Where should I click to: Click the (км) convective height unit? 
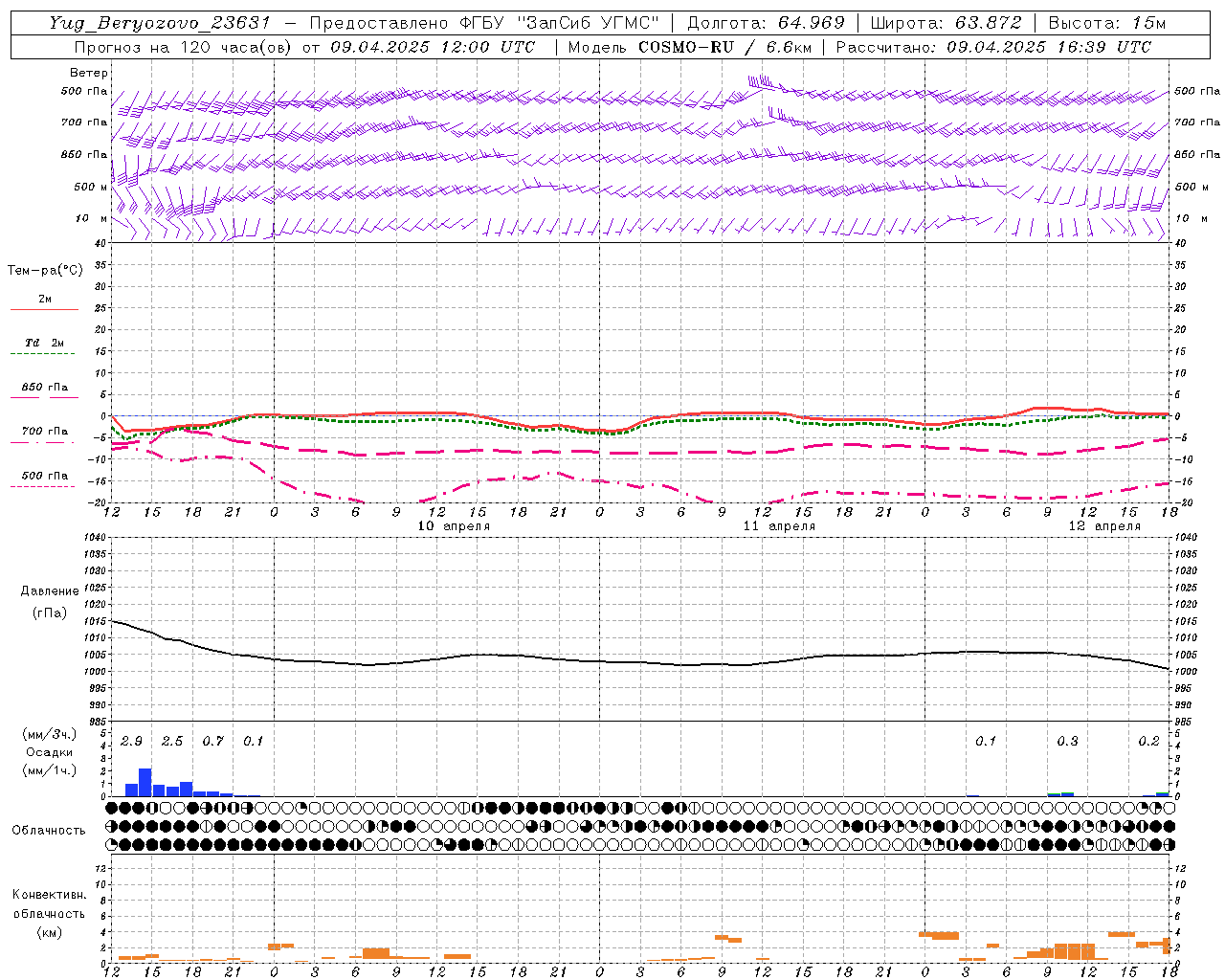[50, 932]
